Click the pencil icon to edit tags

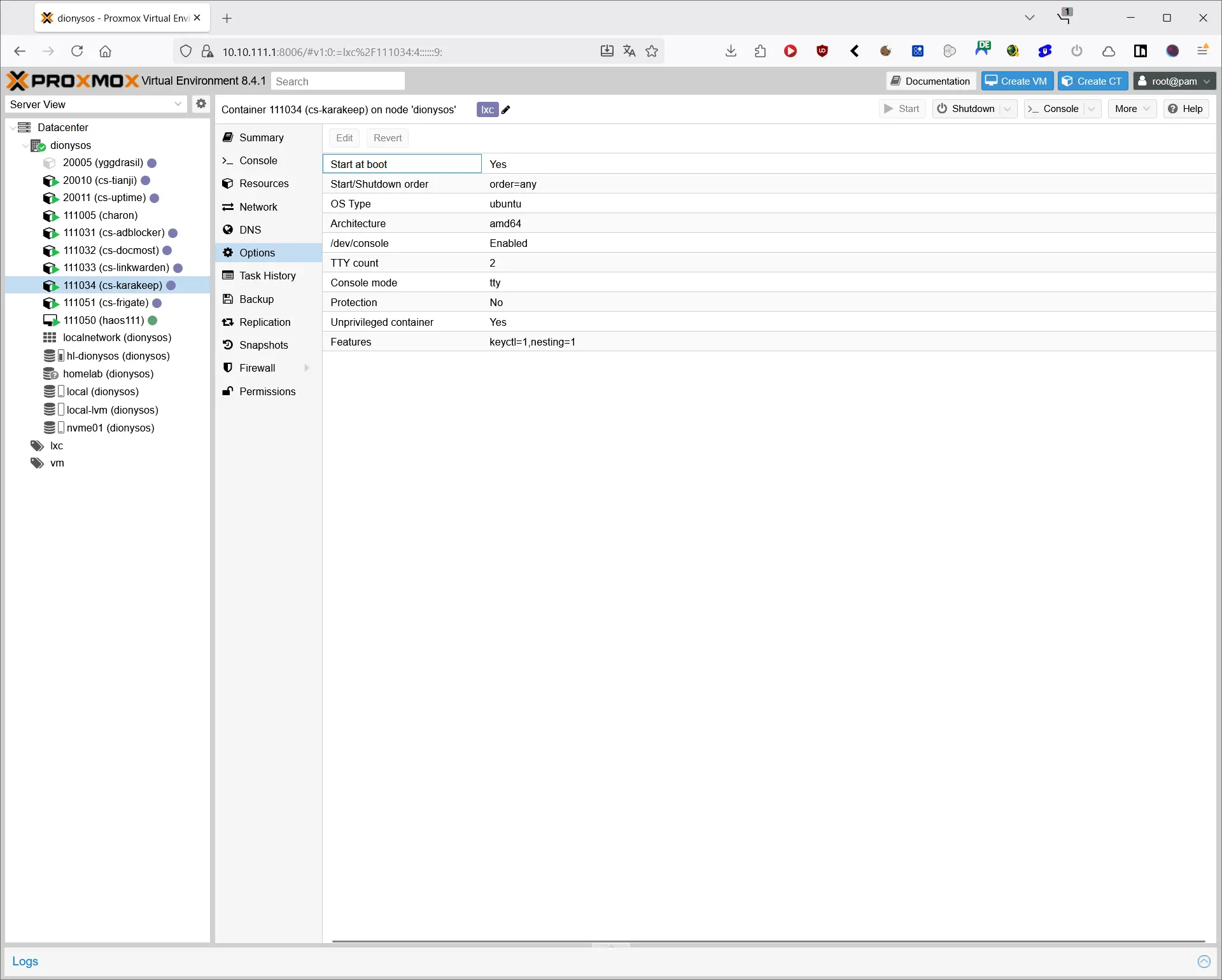[506, 110]
